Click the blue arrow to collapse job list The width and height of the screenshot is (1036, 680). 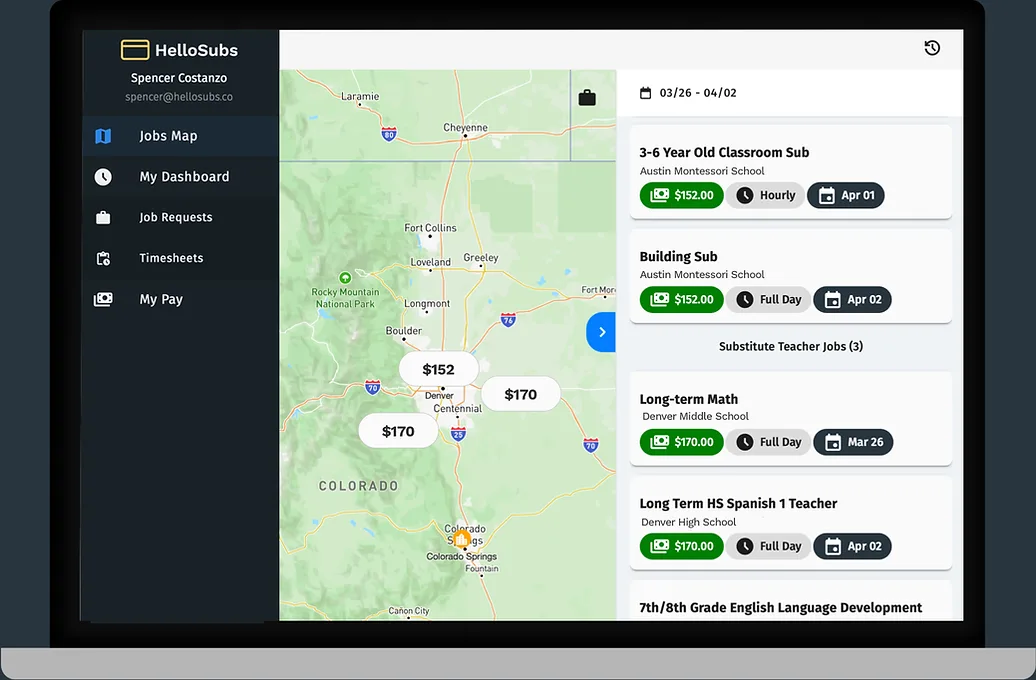tap(601, 332)
